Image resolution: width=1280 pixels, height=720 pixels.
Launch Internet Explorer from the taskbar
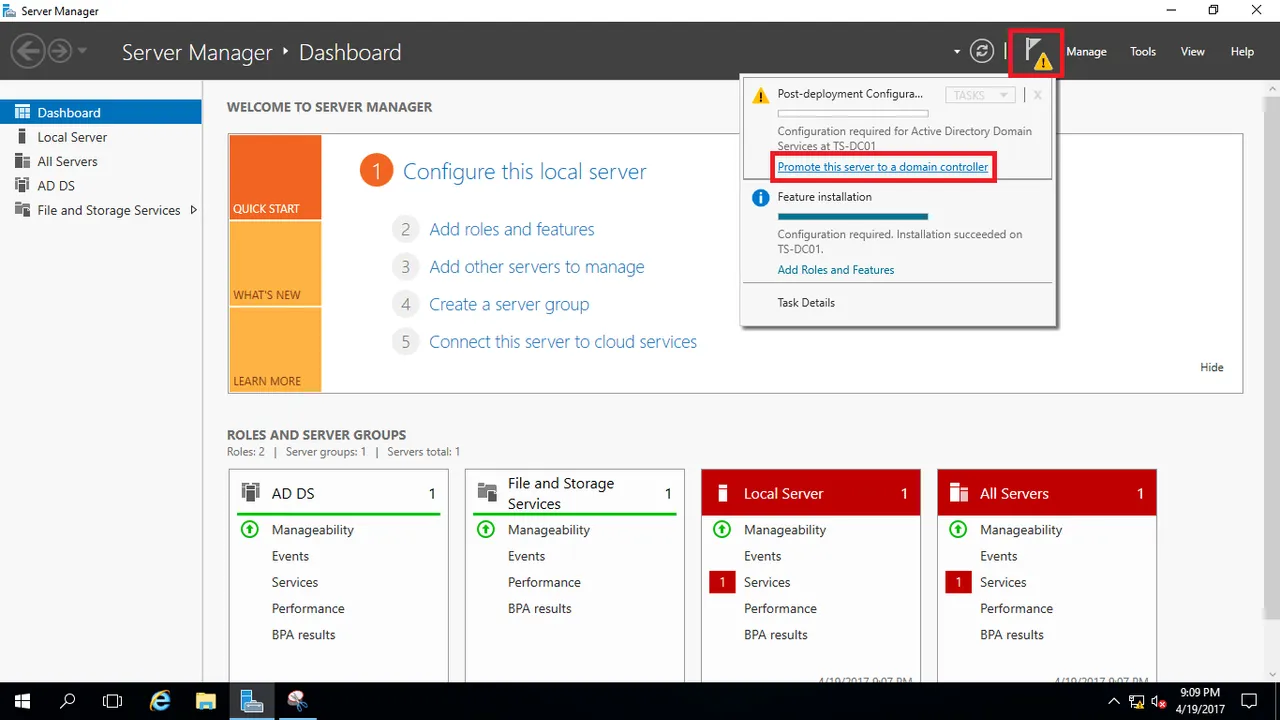coord(160,701)
